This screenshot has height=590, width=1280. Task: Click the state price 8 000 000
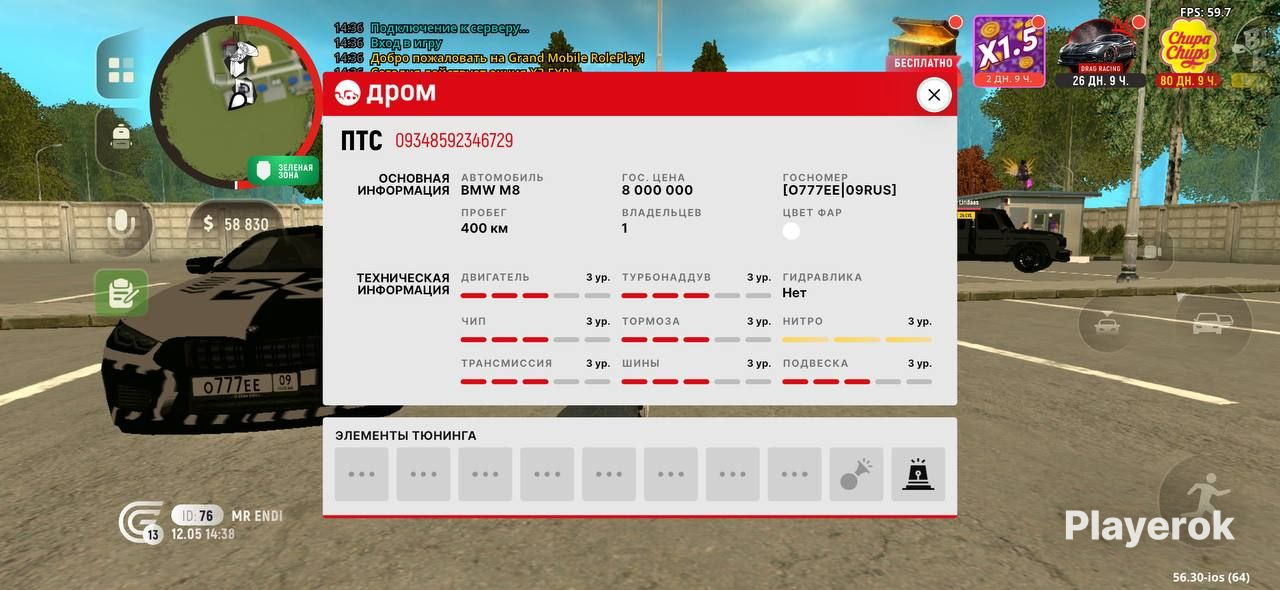pos(657,190)
